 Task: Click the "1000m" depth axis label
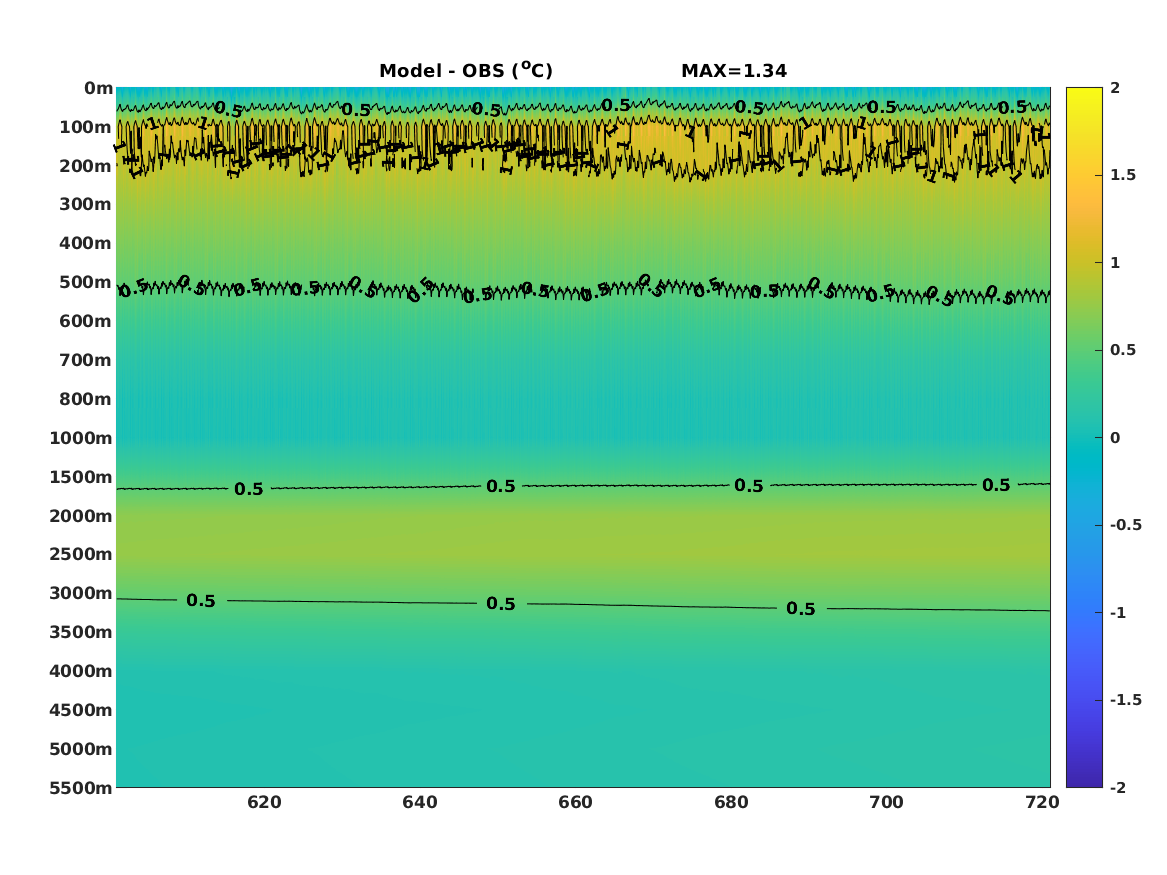point(81,438)
